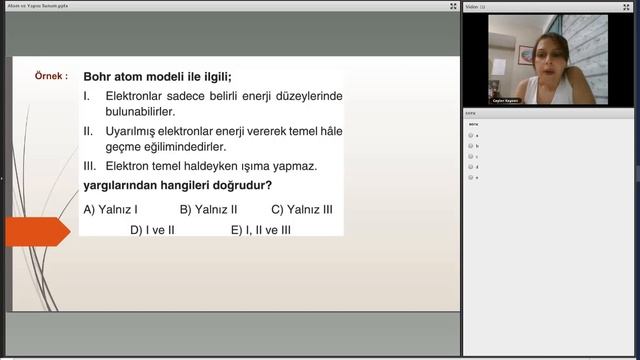Select poll answer option b
The height and width of the screenshot is (360, 640).
[471, 146]
